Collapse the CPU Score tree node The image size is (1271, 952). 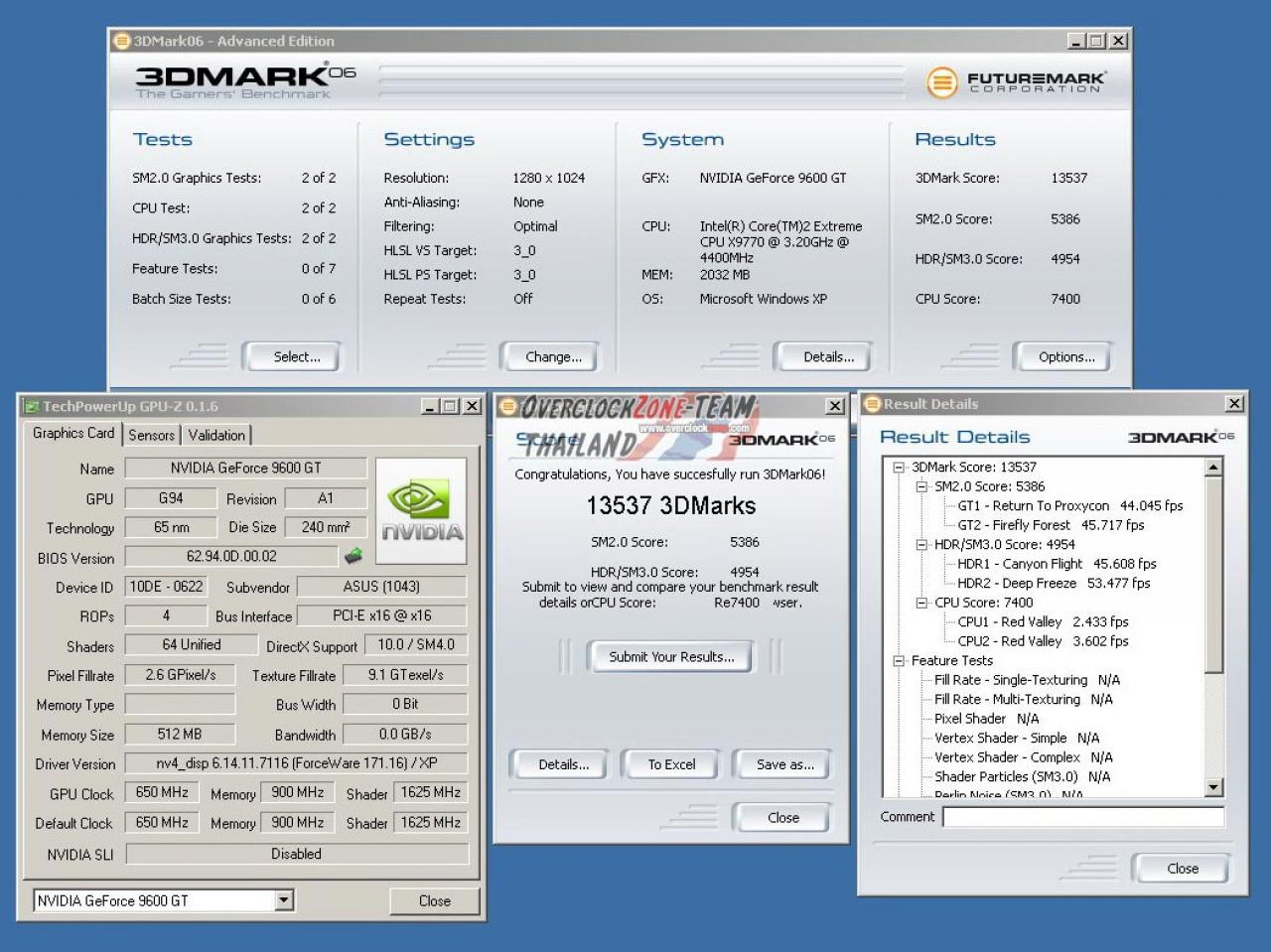921,603
